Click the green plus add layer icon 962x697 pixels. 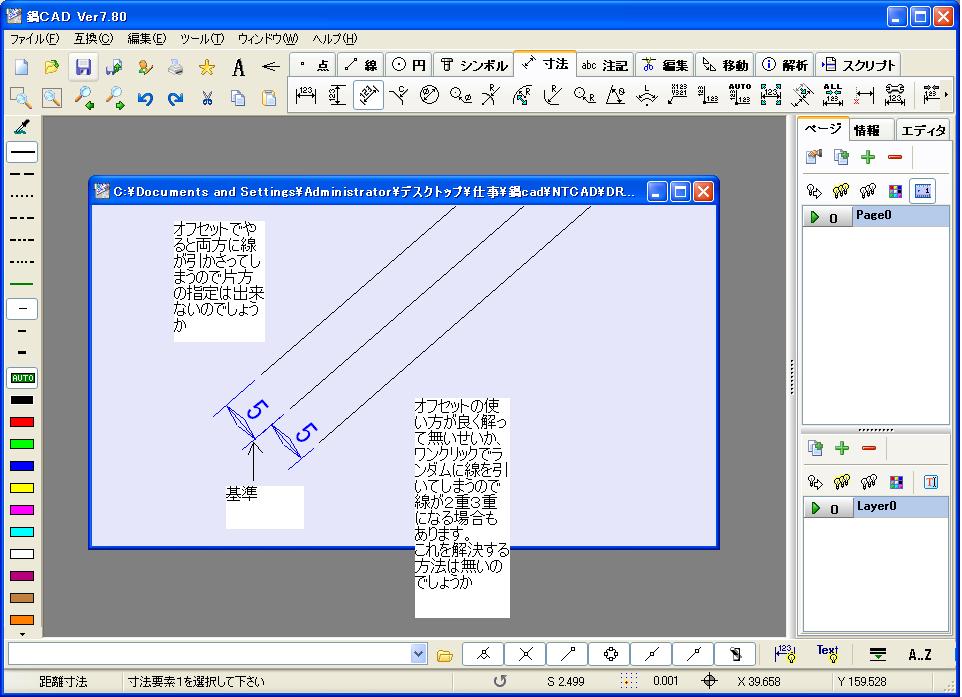pyautogui.click(x=842, y=449)
